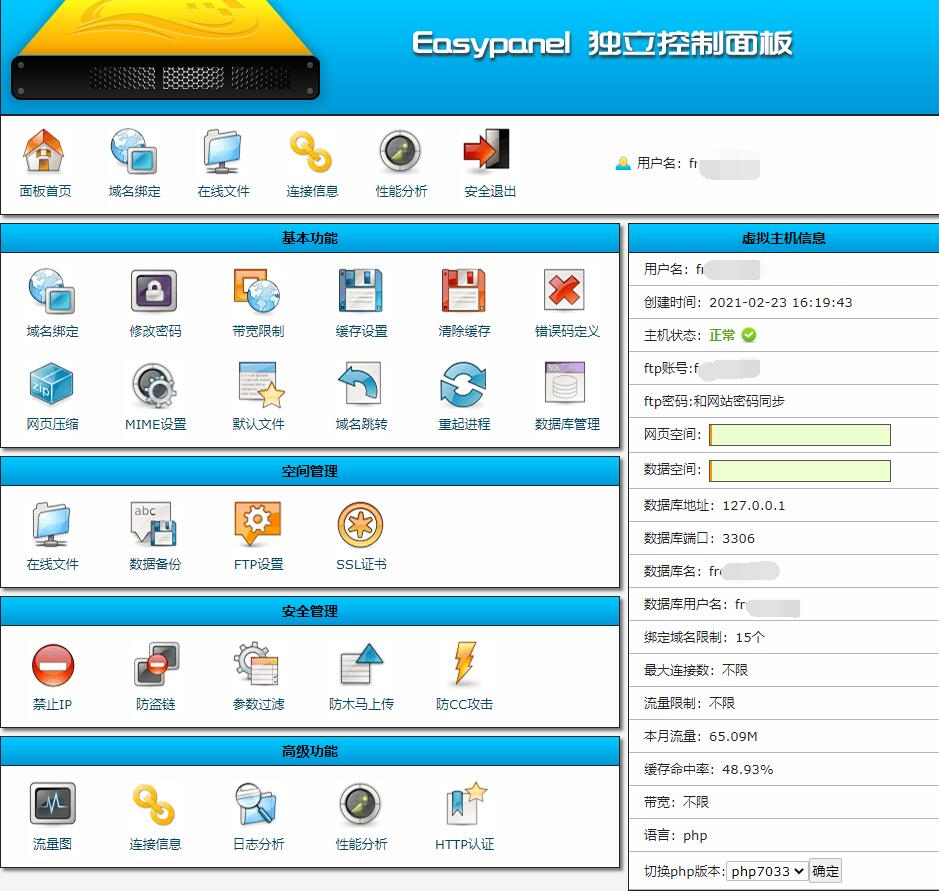This screenshot has width=939, height=891.
Task: Open 默认文件 settings
Action: pos(261,384)
